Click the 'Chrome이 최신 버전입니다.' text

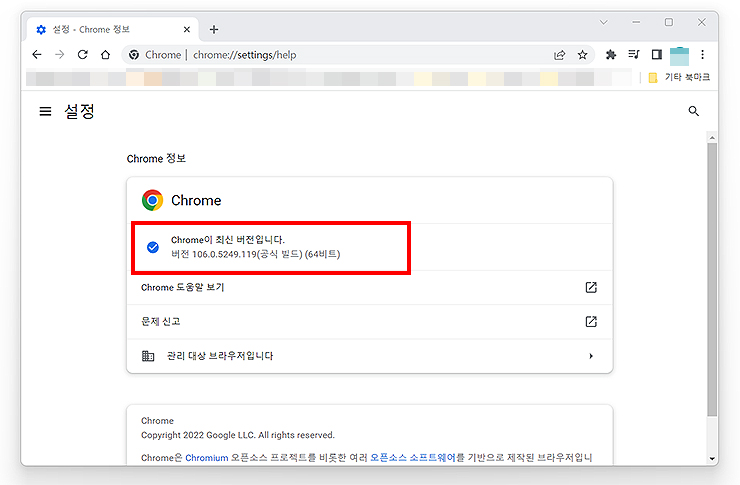(227, 240)
